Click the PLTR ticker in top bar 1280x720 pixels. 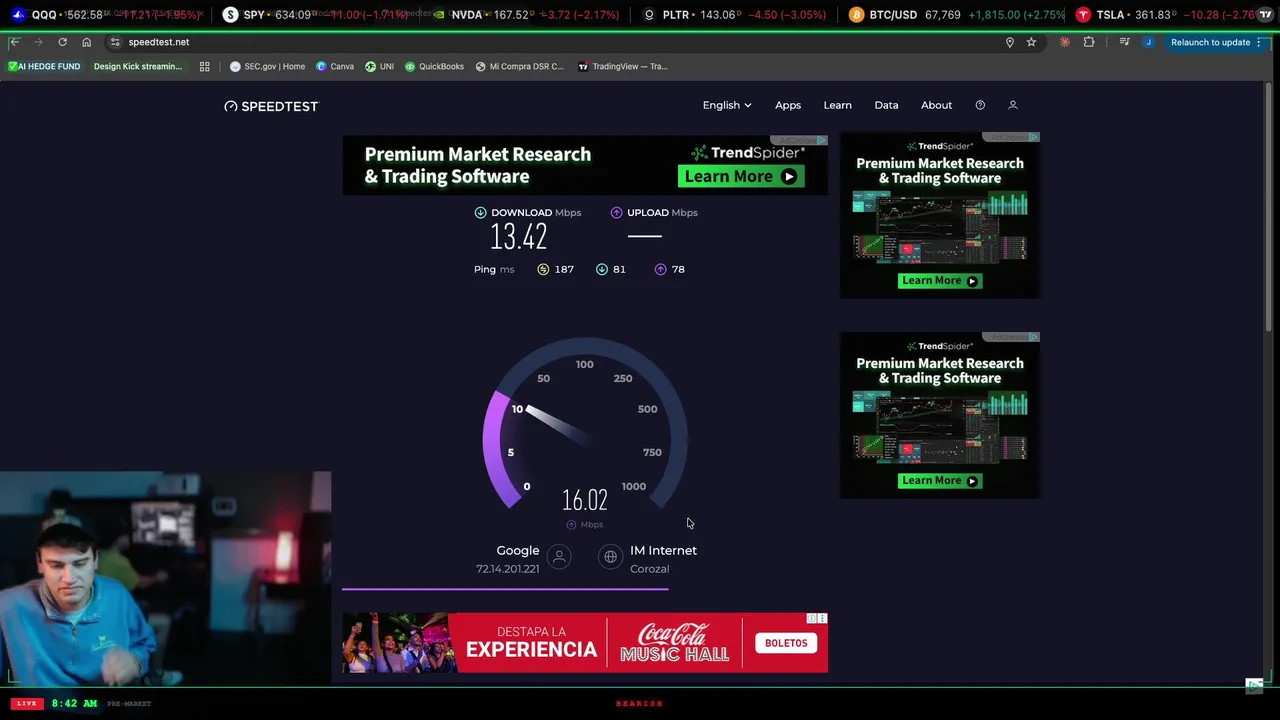[x=734, y=15]
